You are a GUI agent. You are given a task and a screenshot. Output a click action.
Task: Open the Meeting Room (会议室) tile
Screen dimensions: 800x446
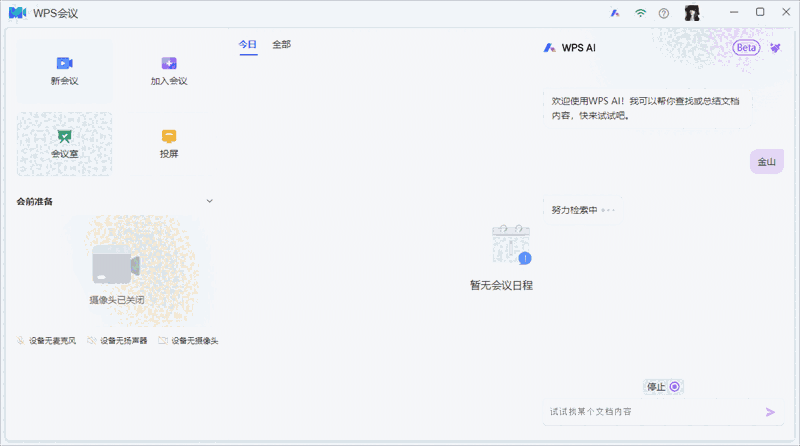click(64, 144)
